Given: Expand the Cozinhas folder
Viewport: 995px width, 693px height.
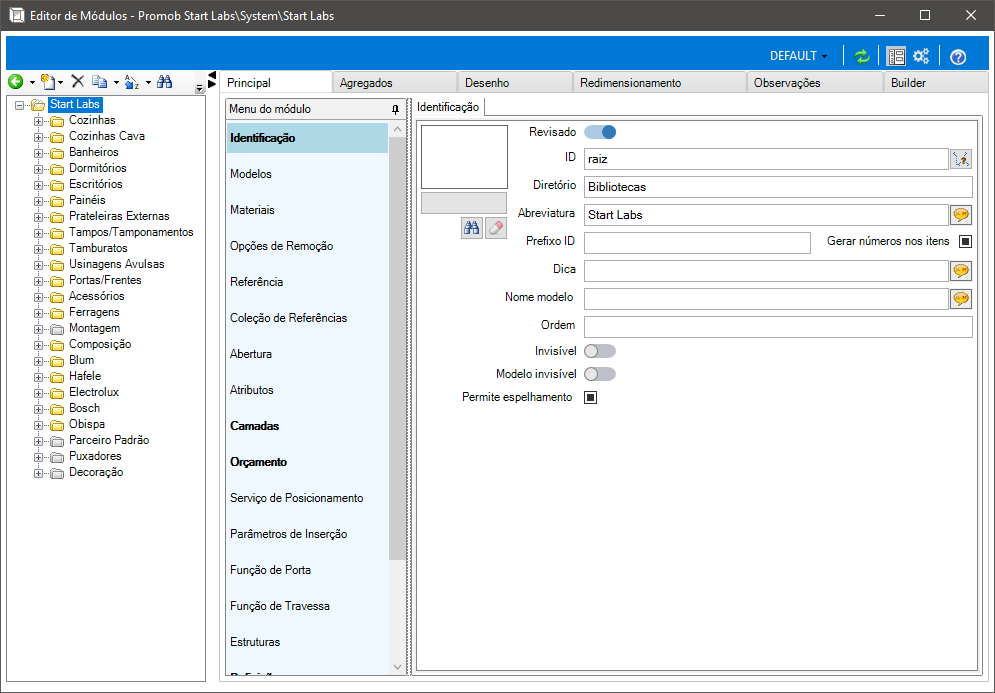Looking at the screenshot, I should click(39, 121).
